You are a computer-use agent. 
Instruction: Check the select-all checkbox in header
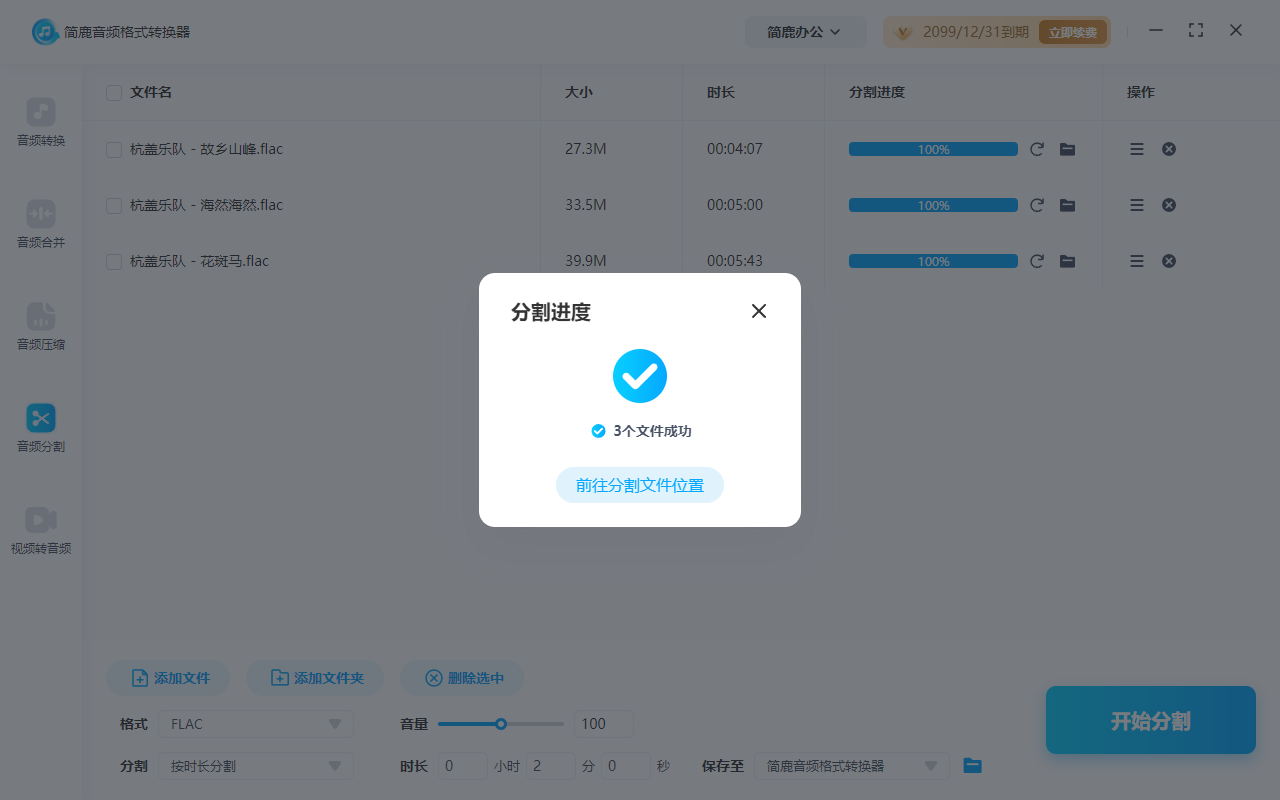113,92
